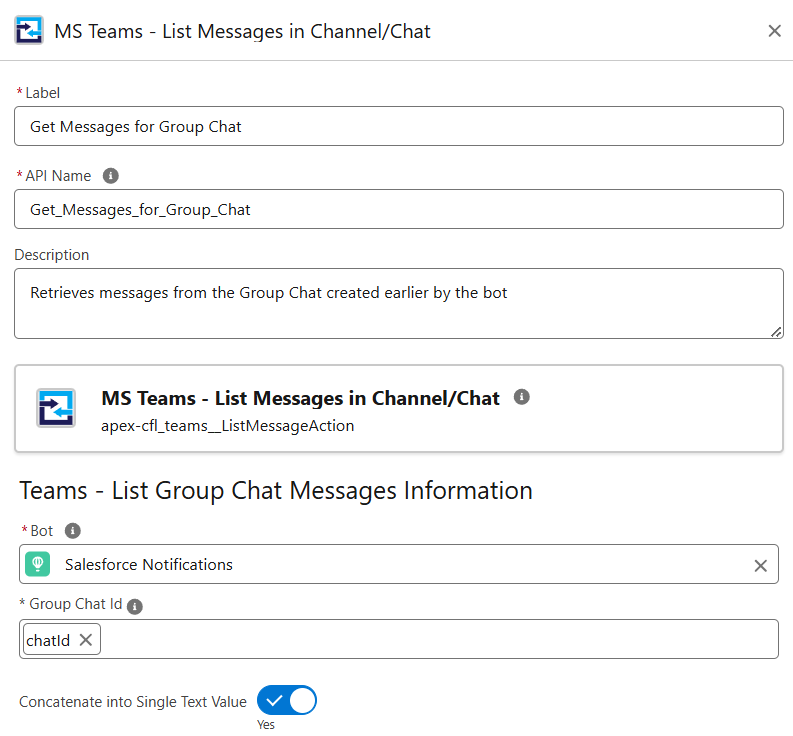Screen dimensions: 793x736
Task: Click the bold action card title text
Action: [300, 398]
